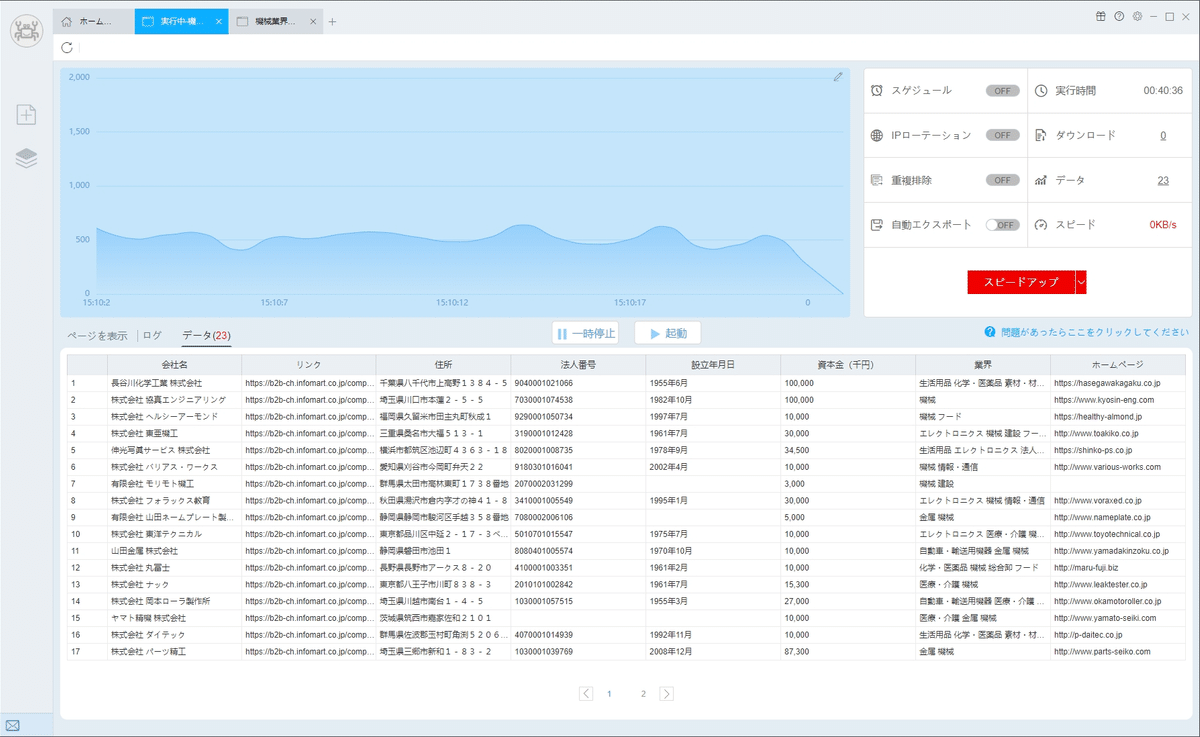This screenshot has height=737, width=1200.
Task: Click the capital cell 87,300
Action: click(848, 652)
